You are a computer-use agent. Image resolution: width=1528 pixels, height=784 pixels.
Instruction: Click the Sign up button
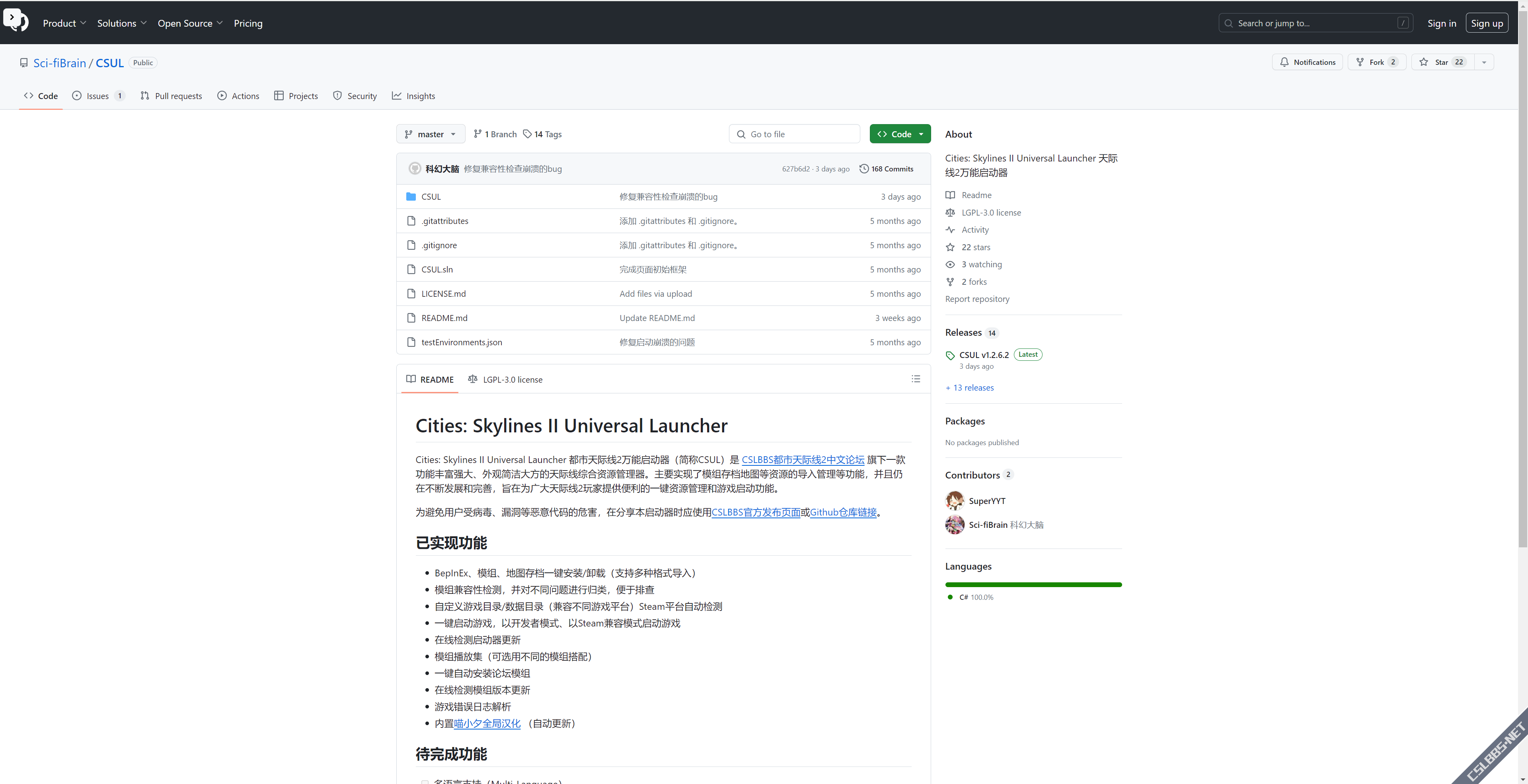coord(1487,23)
